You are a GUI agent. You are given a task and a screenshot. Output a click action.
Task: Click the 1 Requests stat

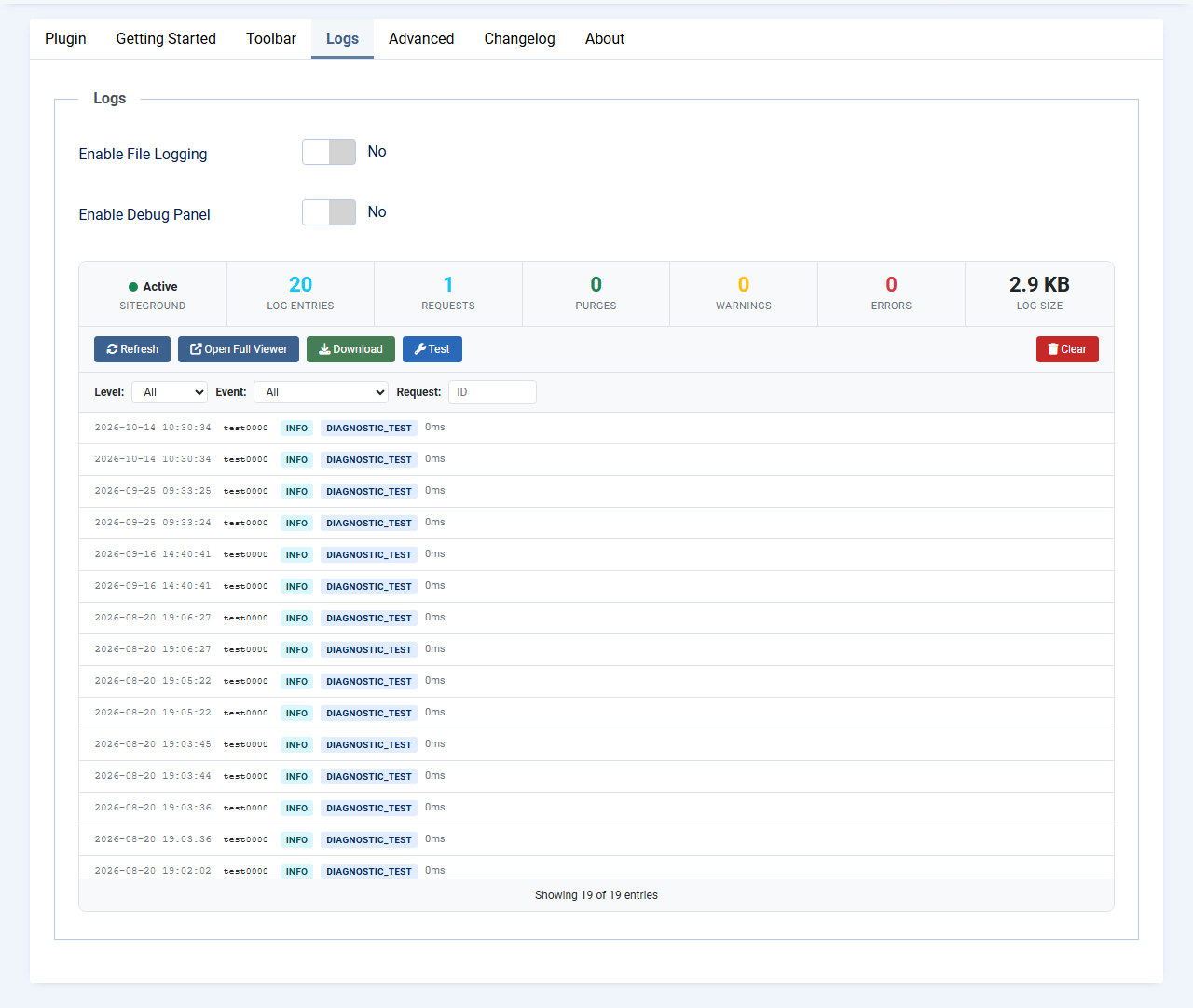tap(448, 293)
